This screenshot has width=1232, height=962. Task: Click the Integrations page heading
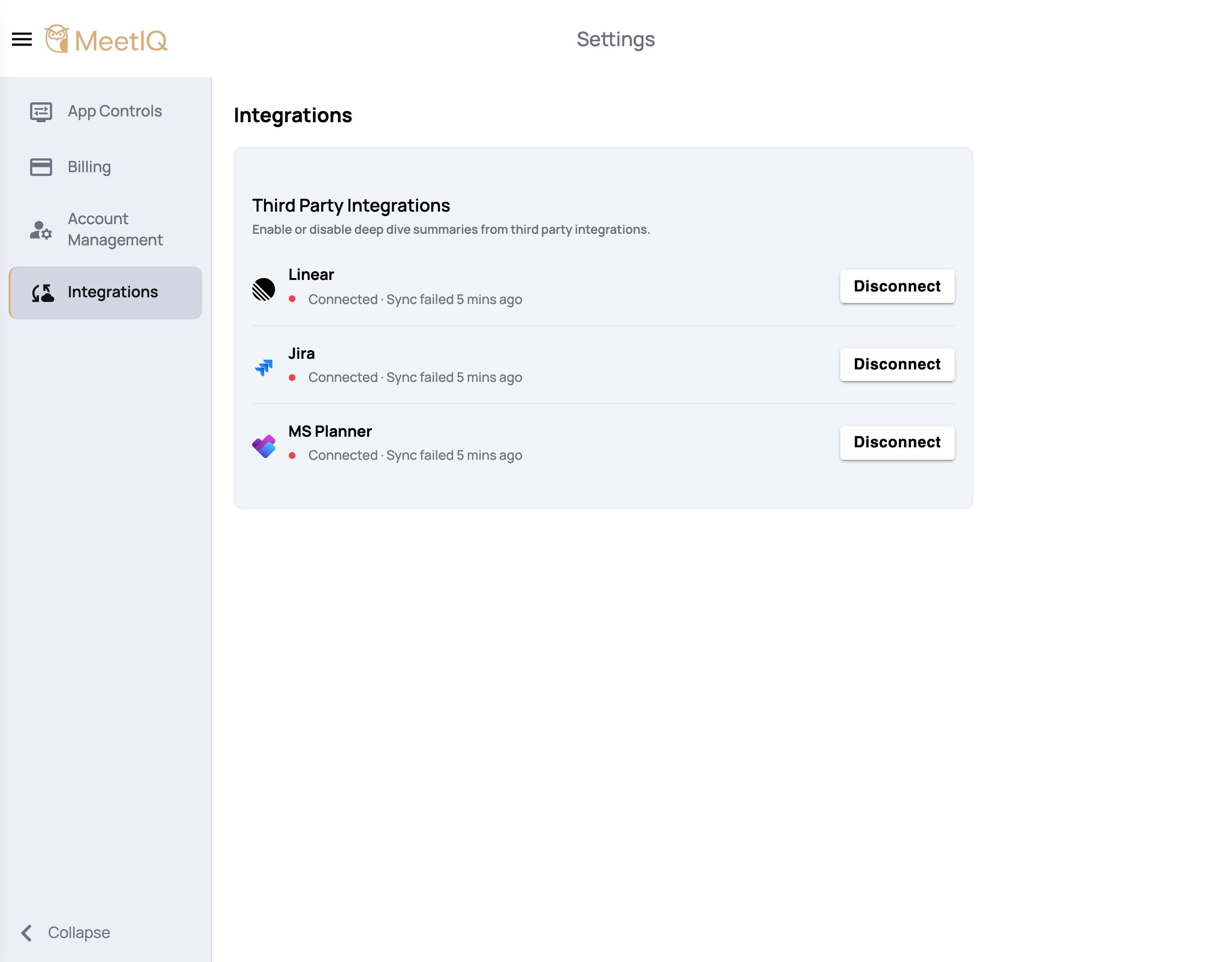click(293, 115)
